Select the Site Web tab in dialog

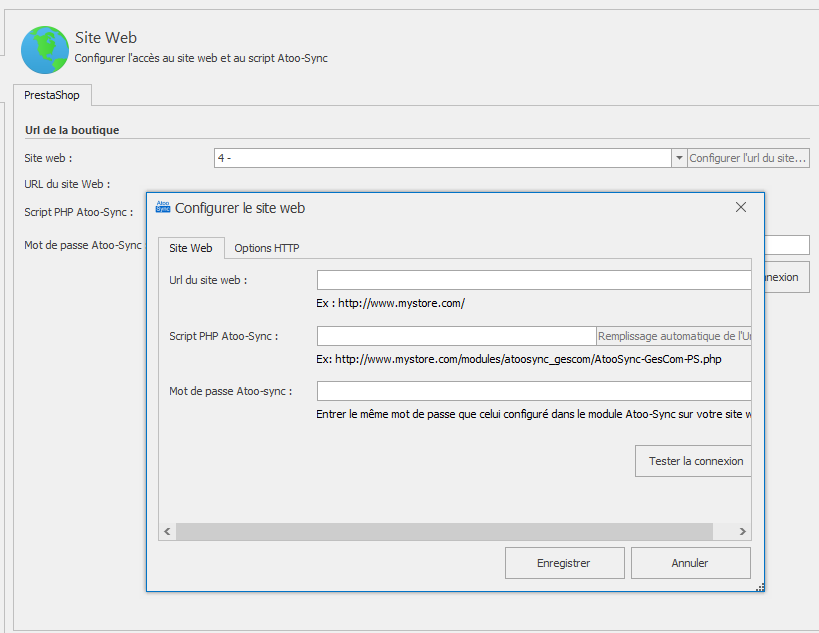tap(191, 248)
